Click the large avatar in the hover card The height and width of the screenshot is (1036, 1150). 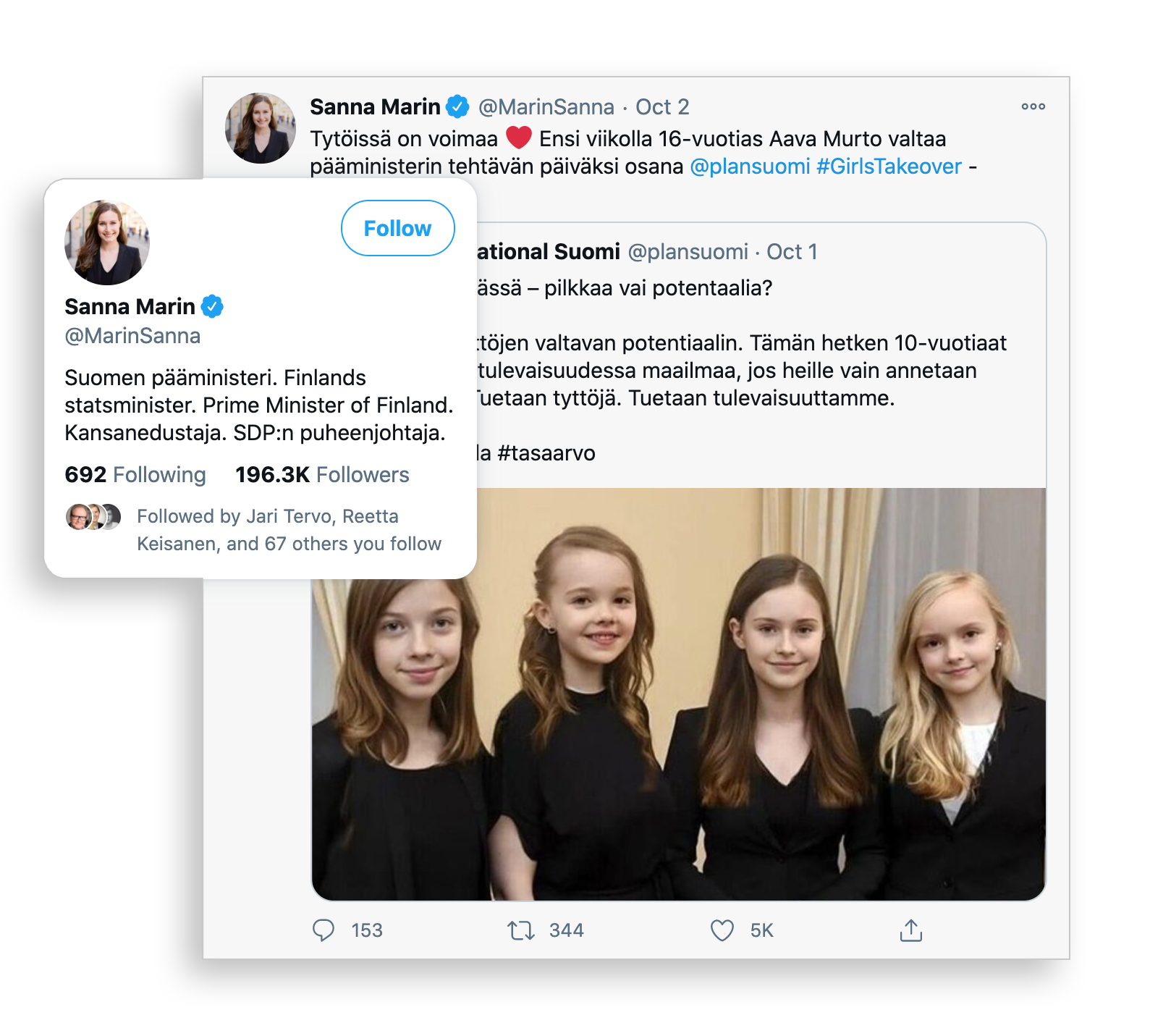(x=107, y=243)
